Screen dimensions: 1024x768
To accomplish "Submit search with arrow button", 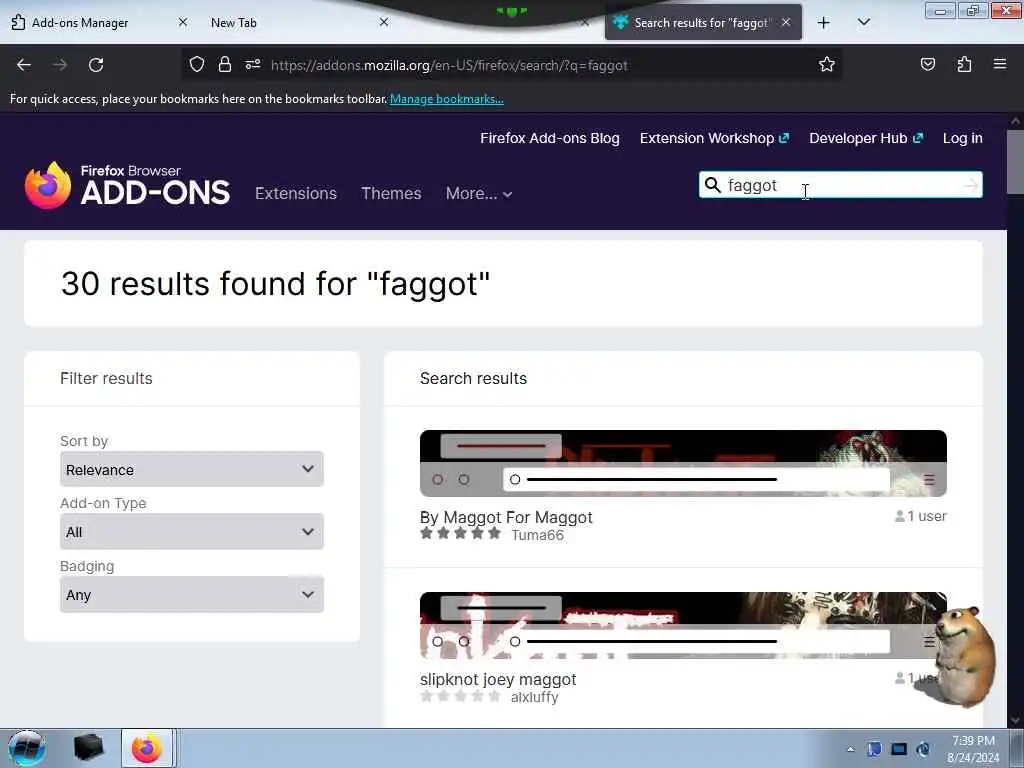I will pos(971,185).
